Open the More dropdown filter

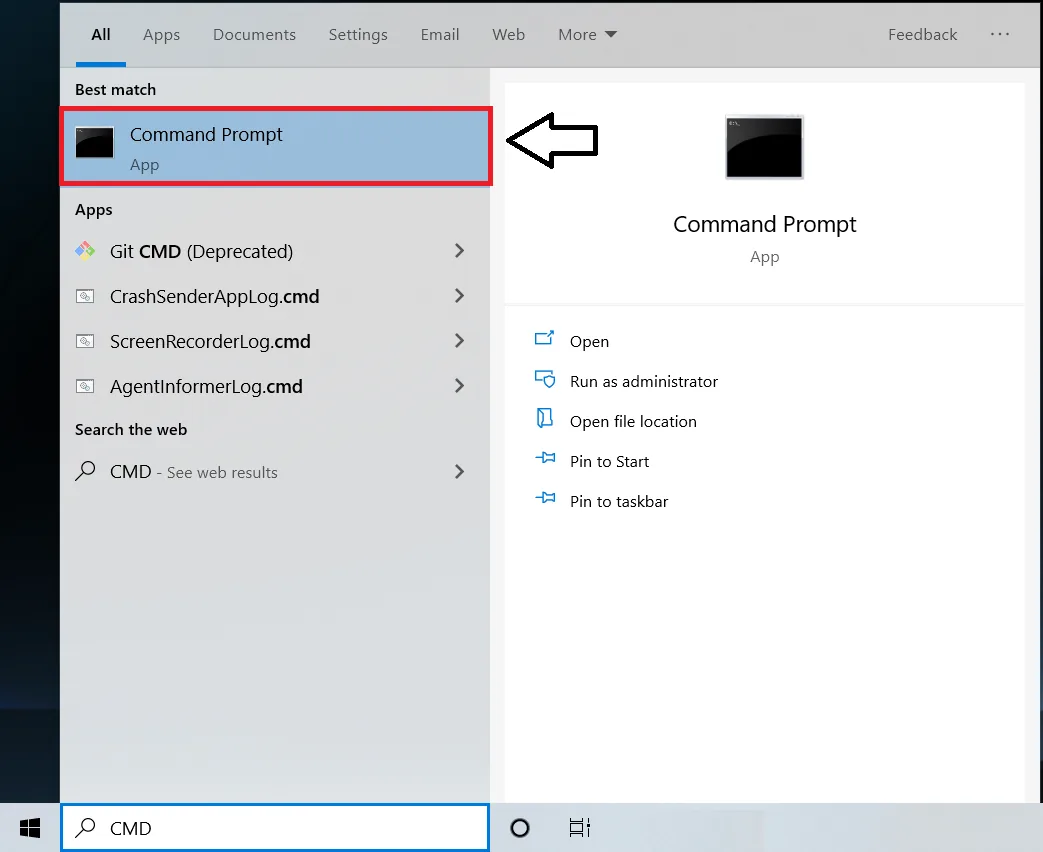(587, 35)
